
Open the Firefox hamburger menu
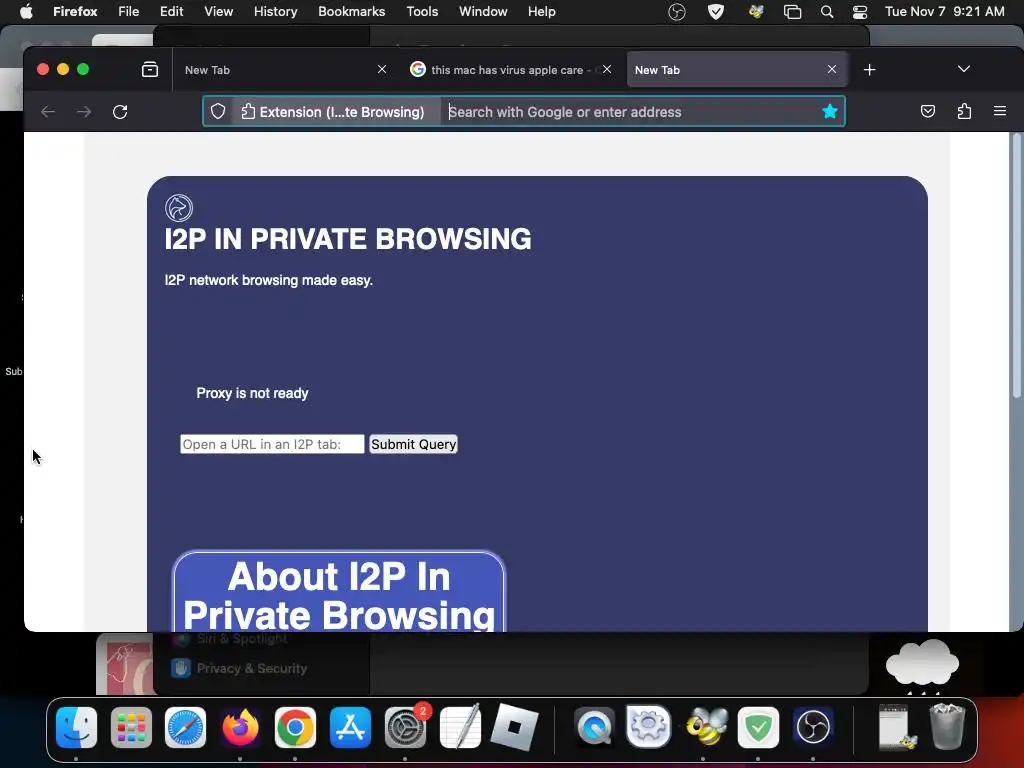click(1000, 112)
